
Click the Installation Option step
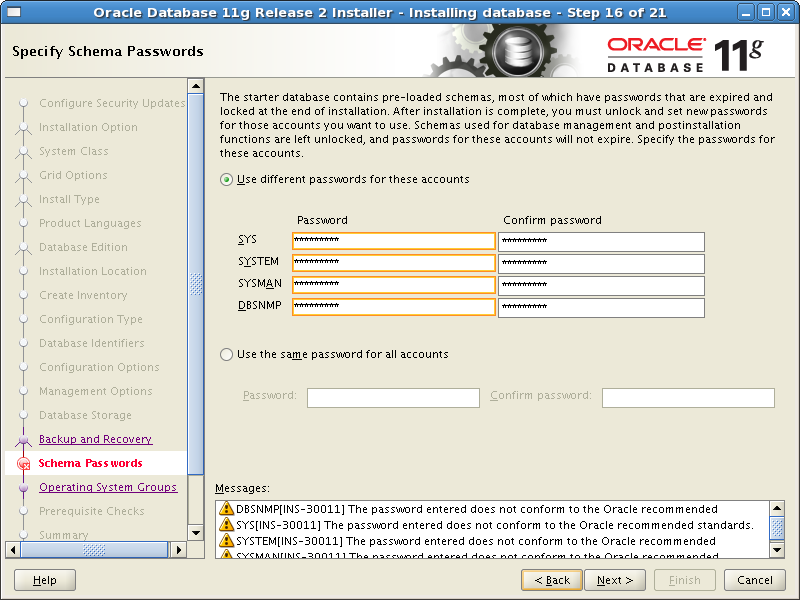tap(88, 127)
